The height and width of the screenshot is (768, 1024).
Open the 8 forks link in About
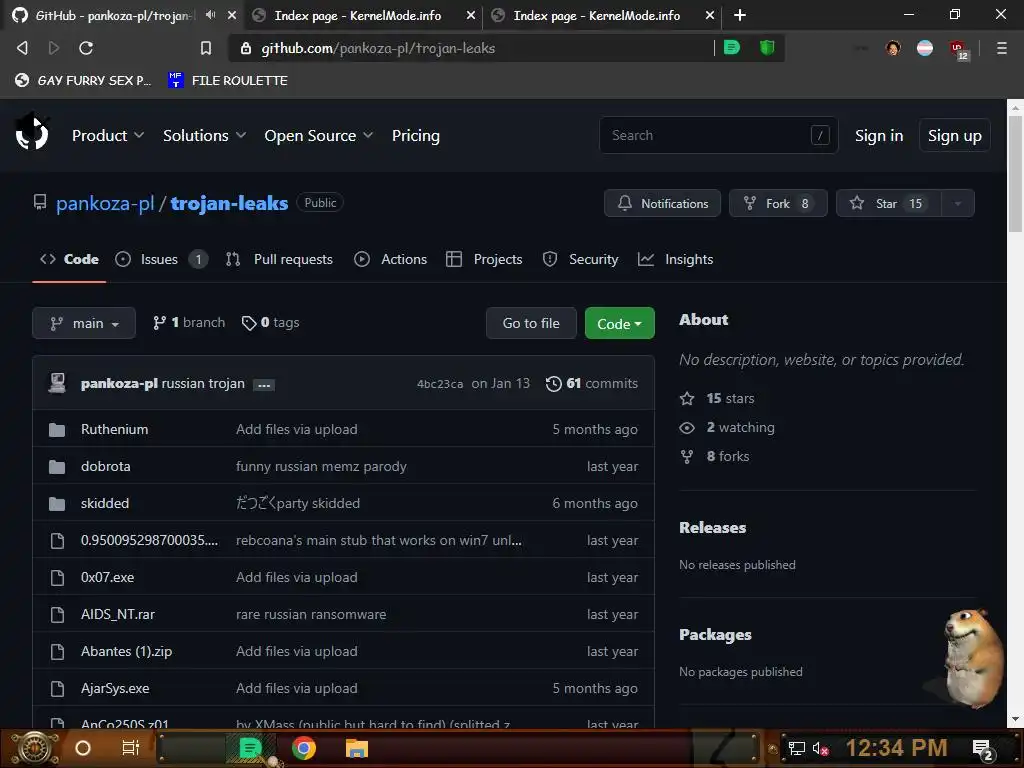tap(714, 456)
